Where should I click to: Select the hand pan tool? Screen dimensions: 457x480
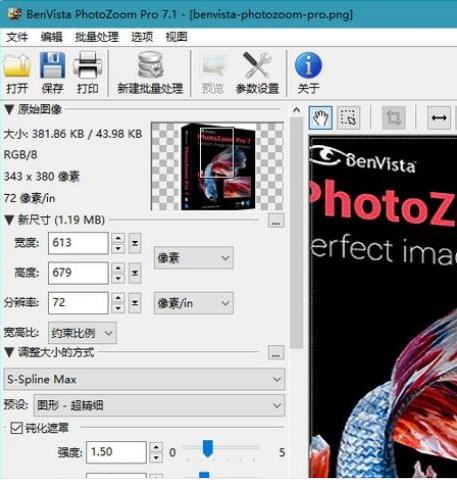(320, 118)
